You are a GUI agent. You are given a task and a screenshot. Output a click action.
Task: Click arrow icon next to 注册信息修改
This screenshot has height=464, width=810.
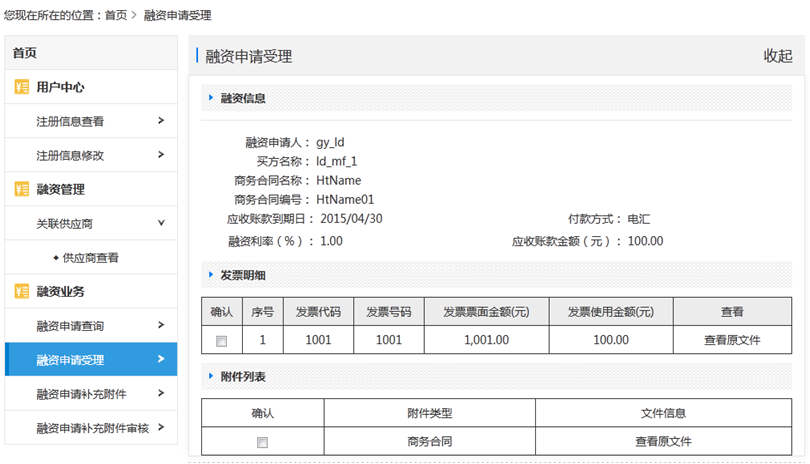(161, 155)
